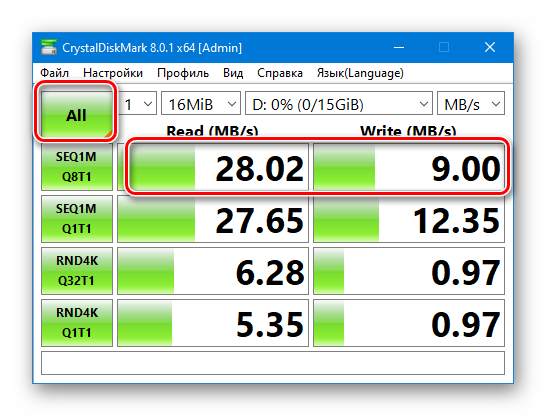Minimize the CrystalDiskMark window
Image resolution: width=546 pixels, height=416 pixels.
pyautogui.click(x=399, y=47)
